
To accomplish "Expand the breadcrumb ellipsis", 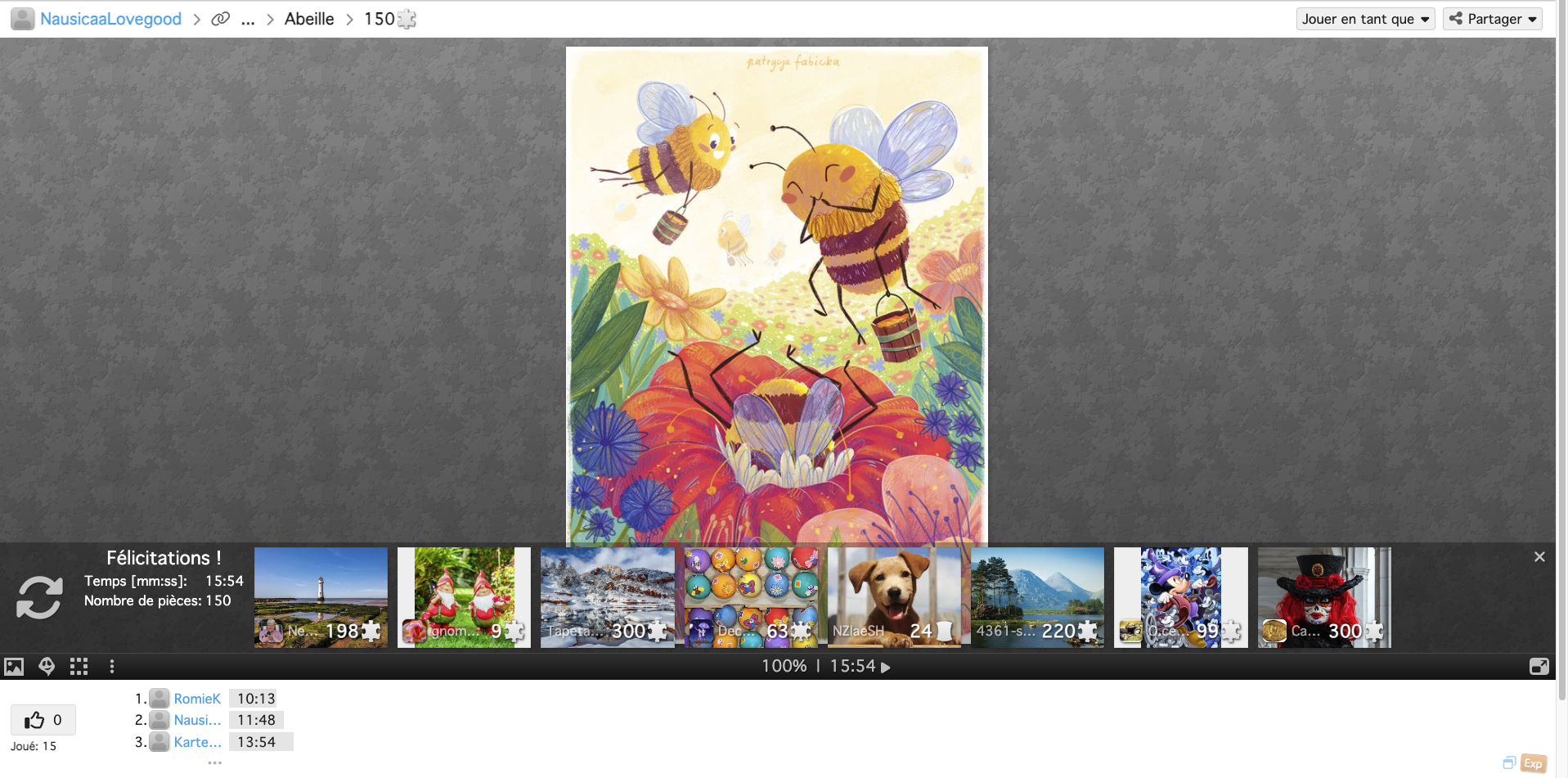I will (248, 19).
